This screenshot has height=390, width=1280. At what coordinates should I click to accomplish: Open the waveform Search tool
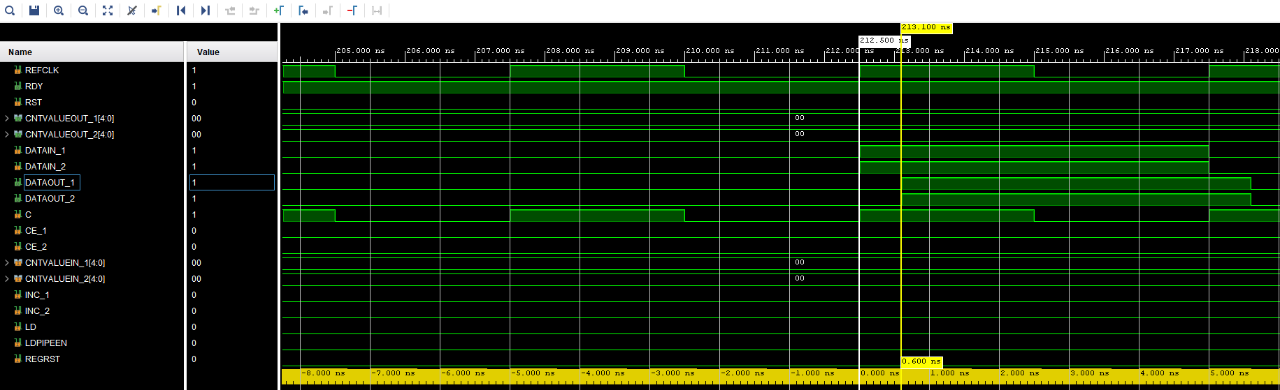coord(9,10)
